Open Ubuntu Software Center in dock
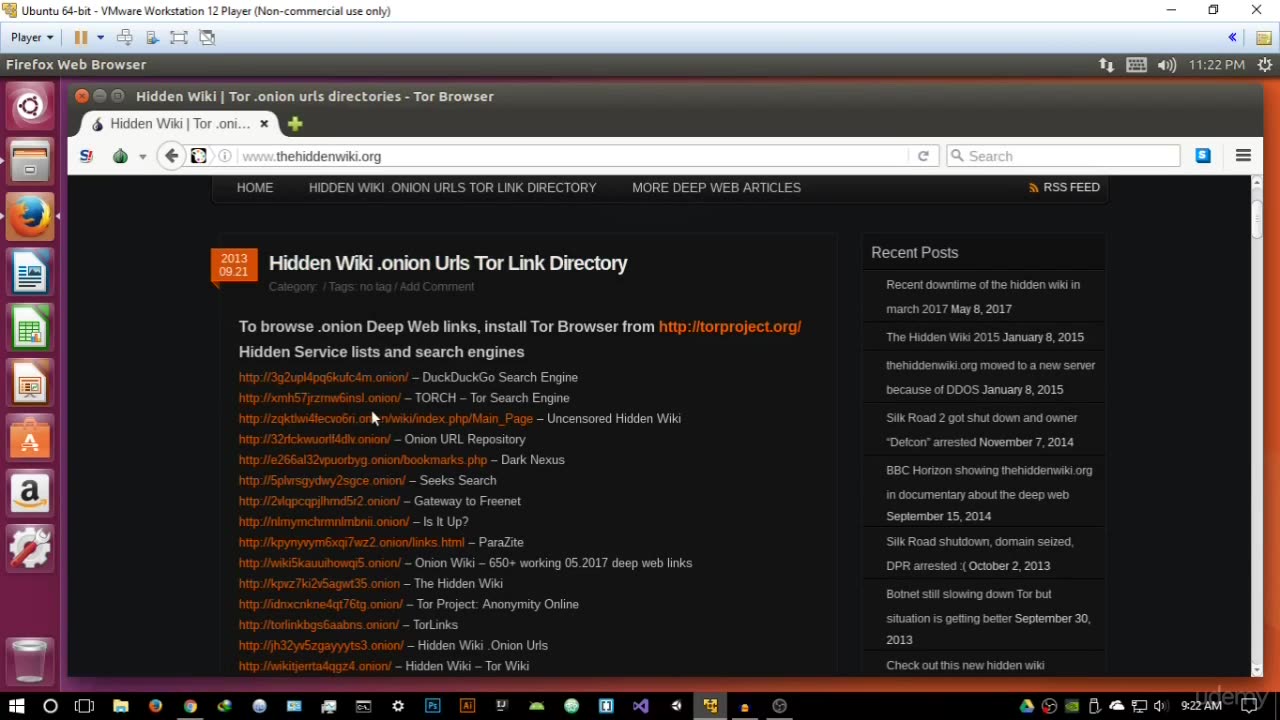 tap(30, 437)
